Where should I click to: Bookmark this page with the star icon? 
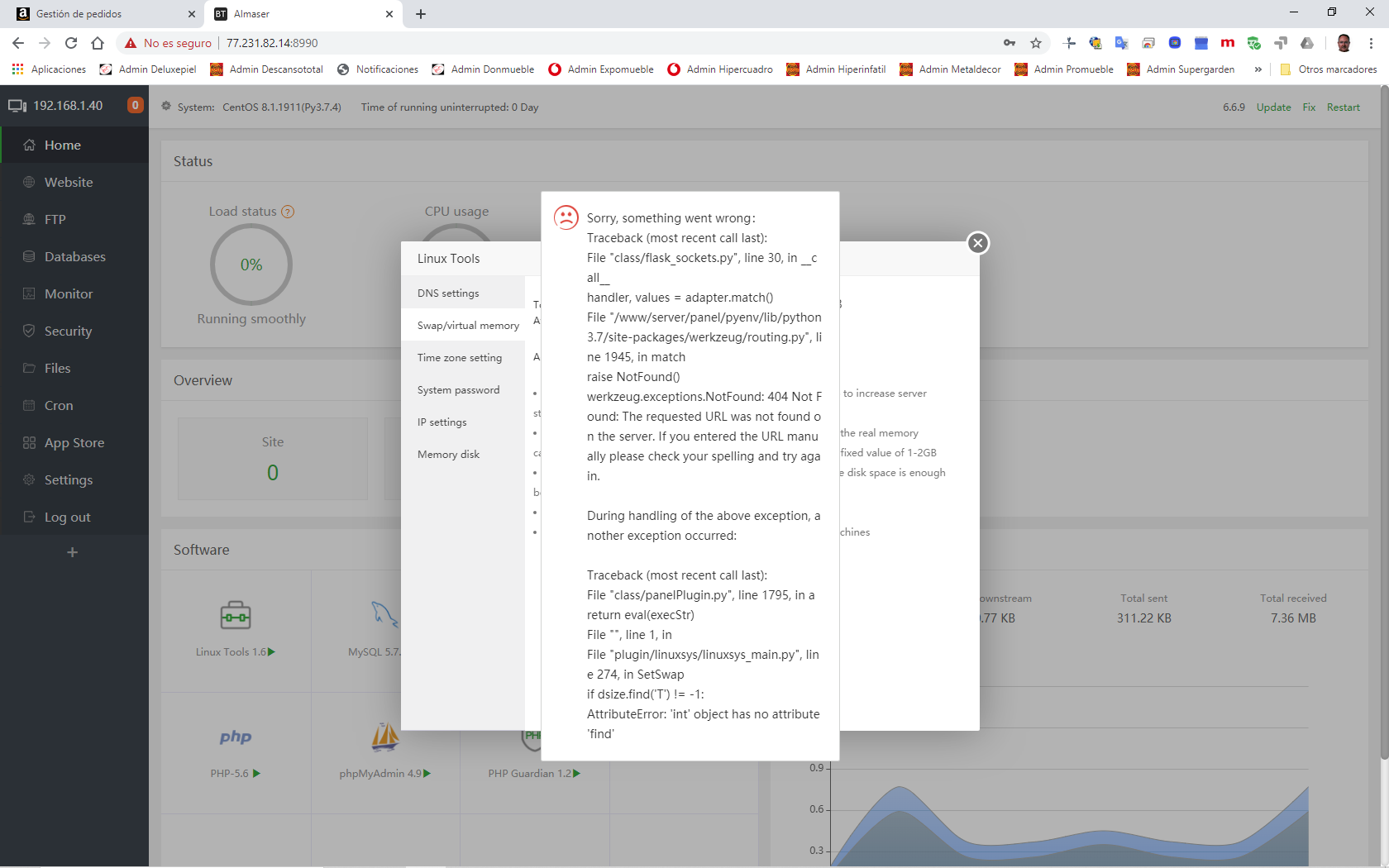1036,43
